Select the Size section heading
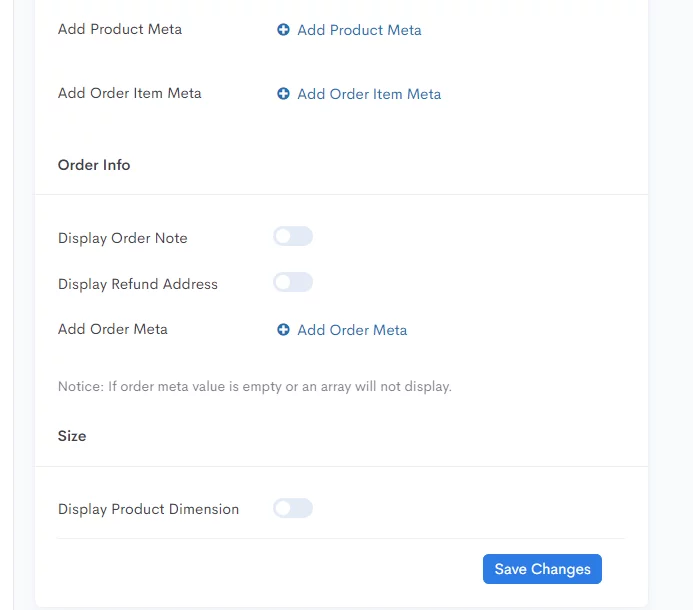The height and width of the screenshot is (610, 693). 72,436
